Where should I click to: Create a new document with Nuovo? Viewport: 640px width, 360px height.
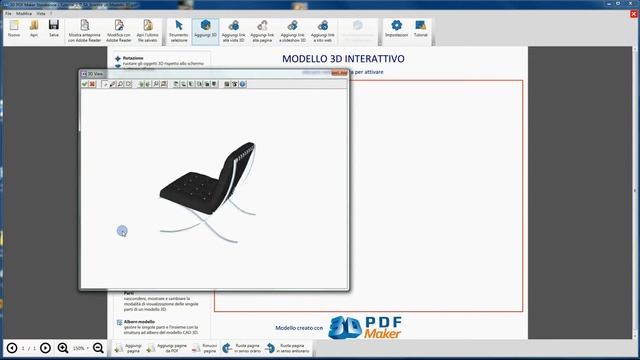pos(14,29)
